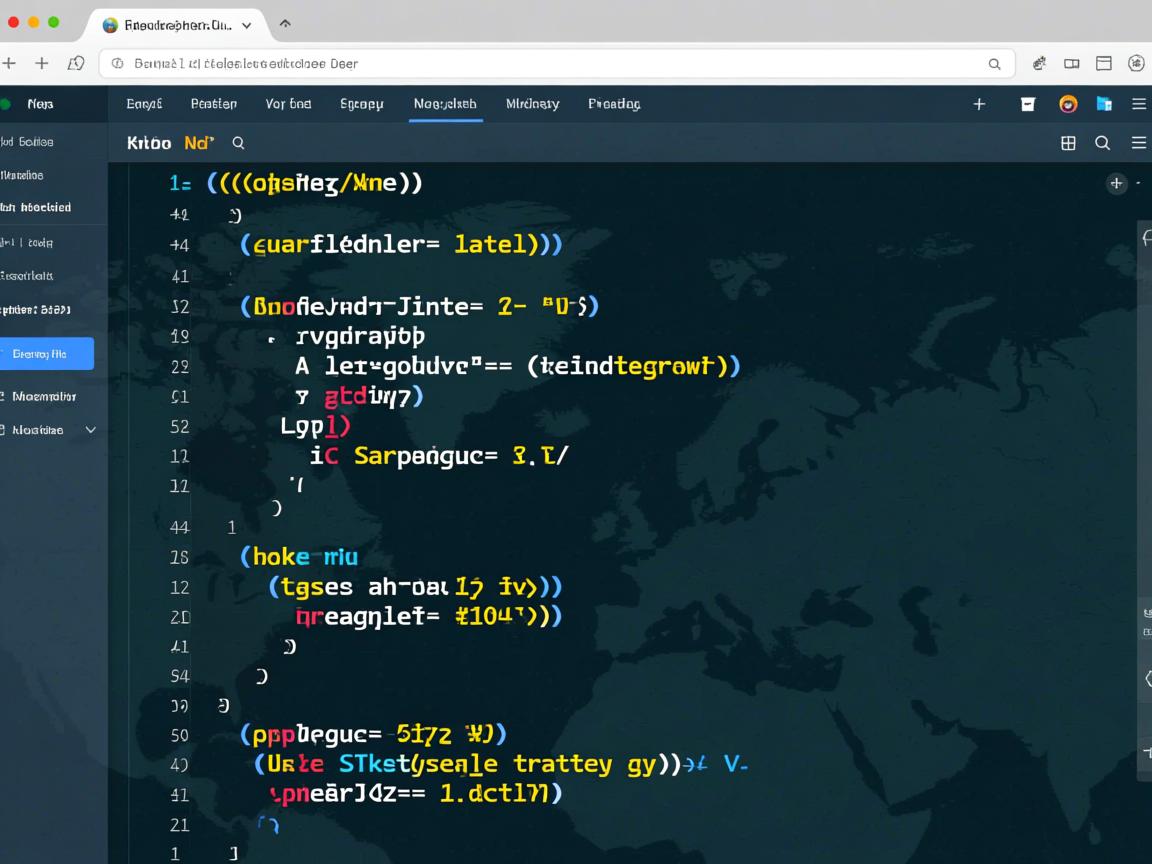Click the browser address bar field
This screenshot has width=1152, height=864.
(550, 63)
